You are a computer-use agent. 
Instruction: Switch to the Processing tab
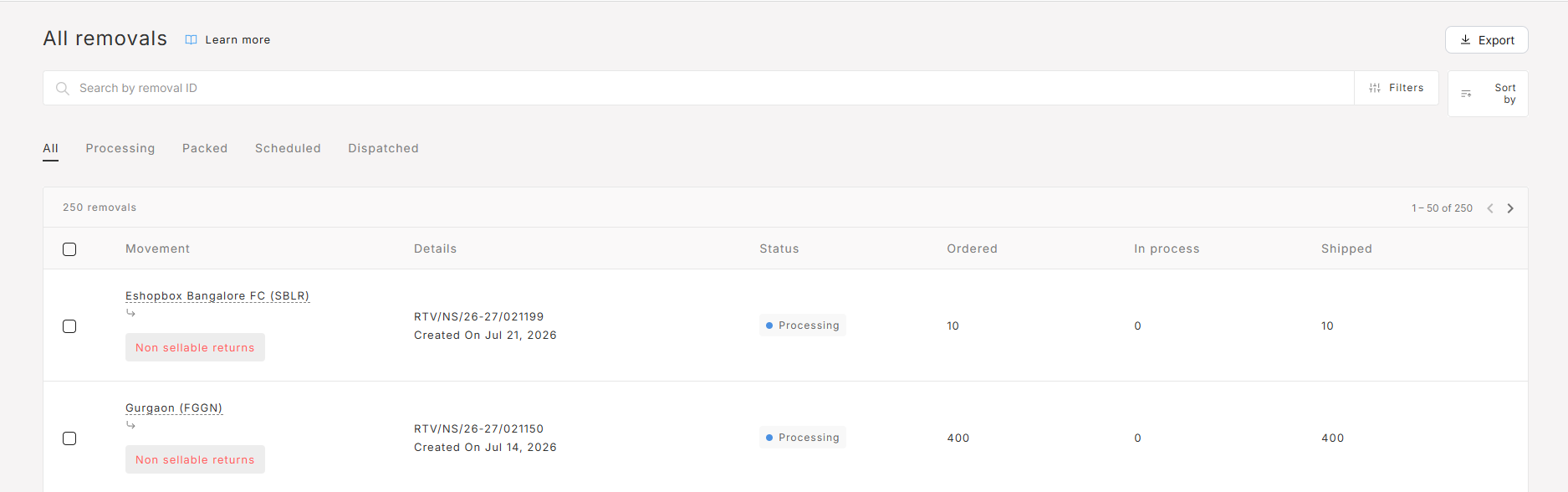point(120,148)
